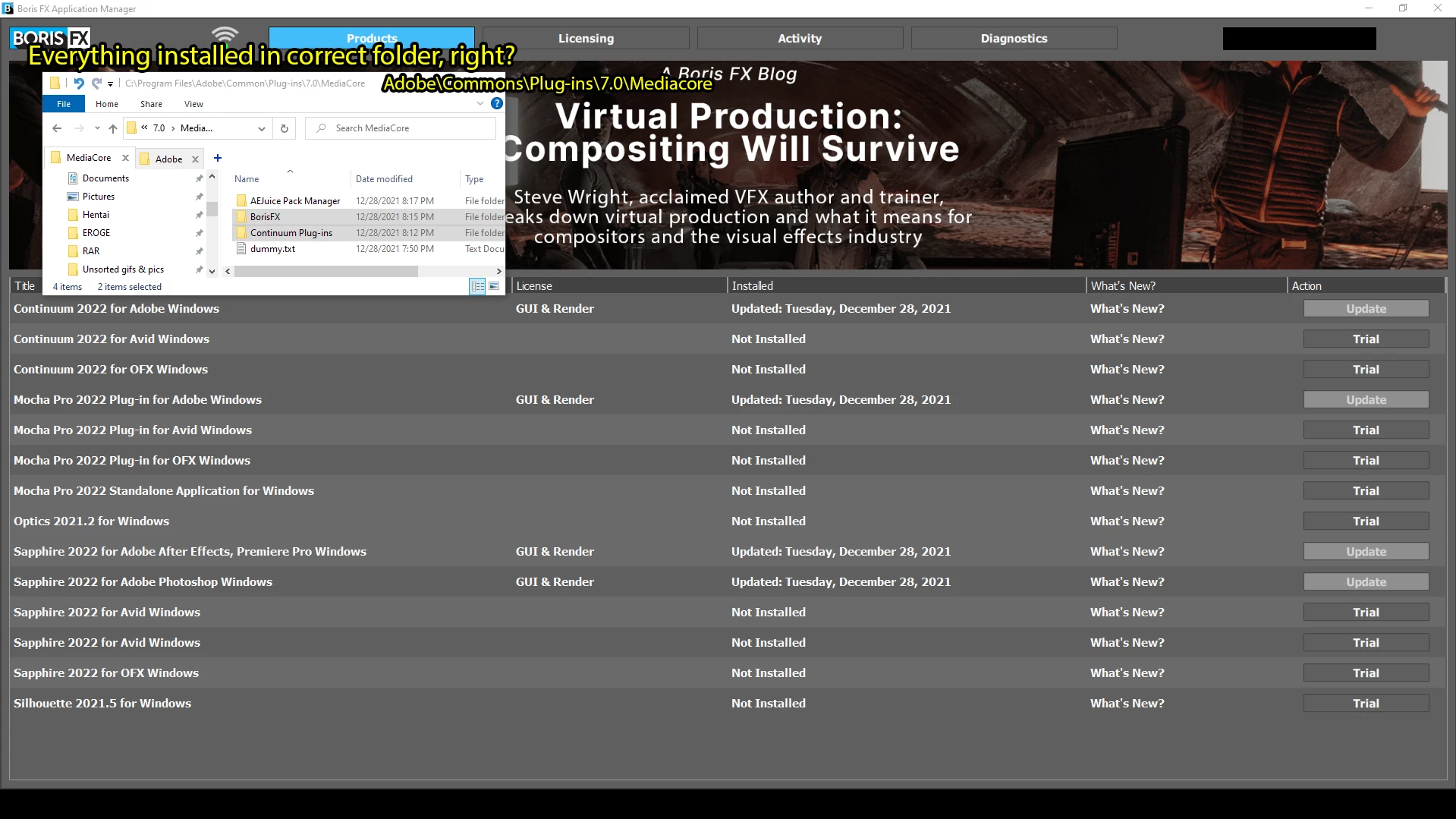This screenshot has height=819, width=1456.
Task: Switch to large thumbnails view icon
Action: pyautogui.click(x=495, y=286)
